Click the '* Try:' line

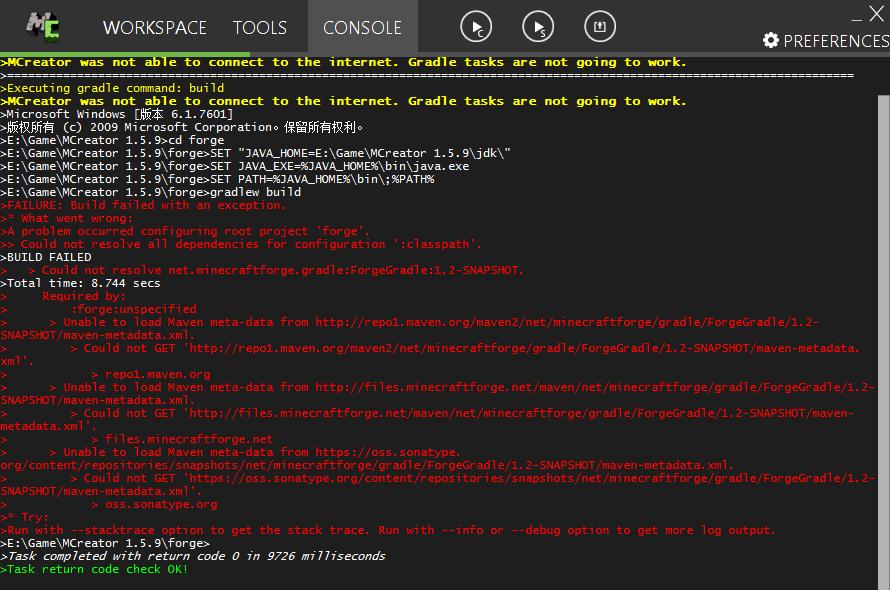pos(25,517)
